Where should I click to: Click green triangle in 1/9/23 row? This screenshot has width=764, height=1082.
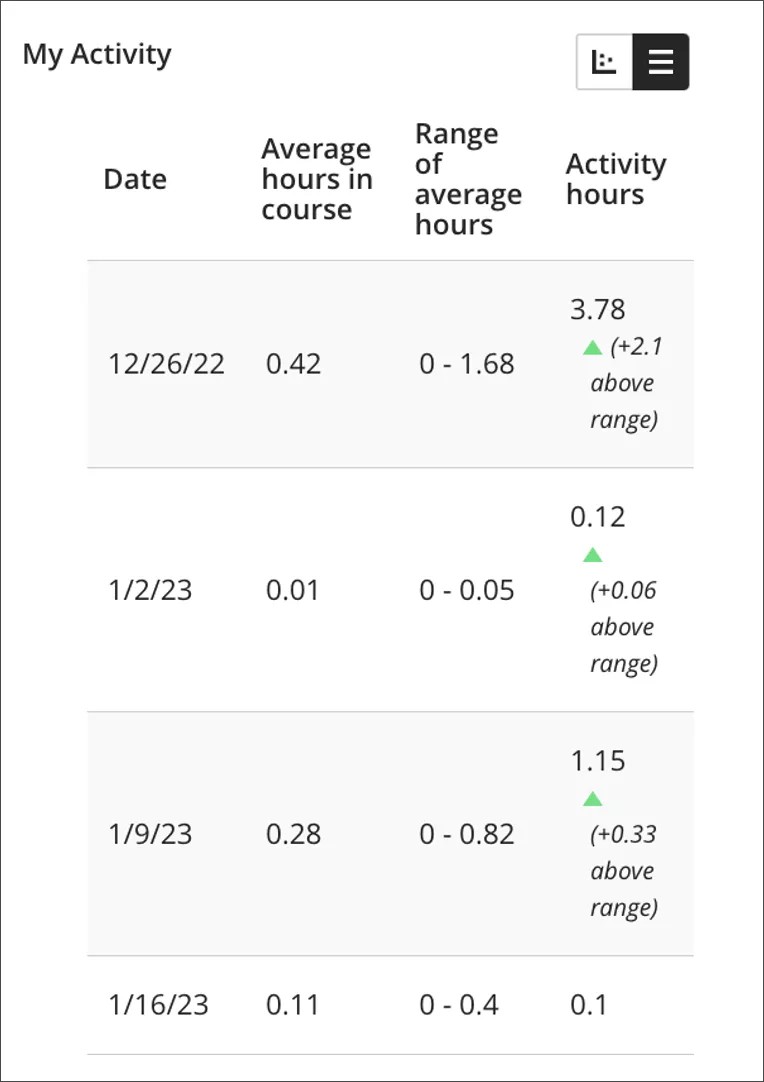[592, 799]
